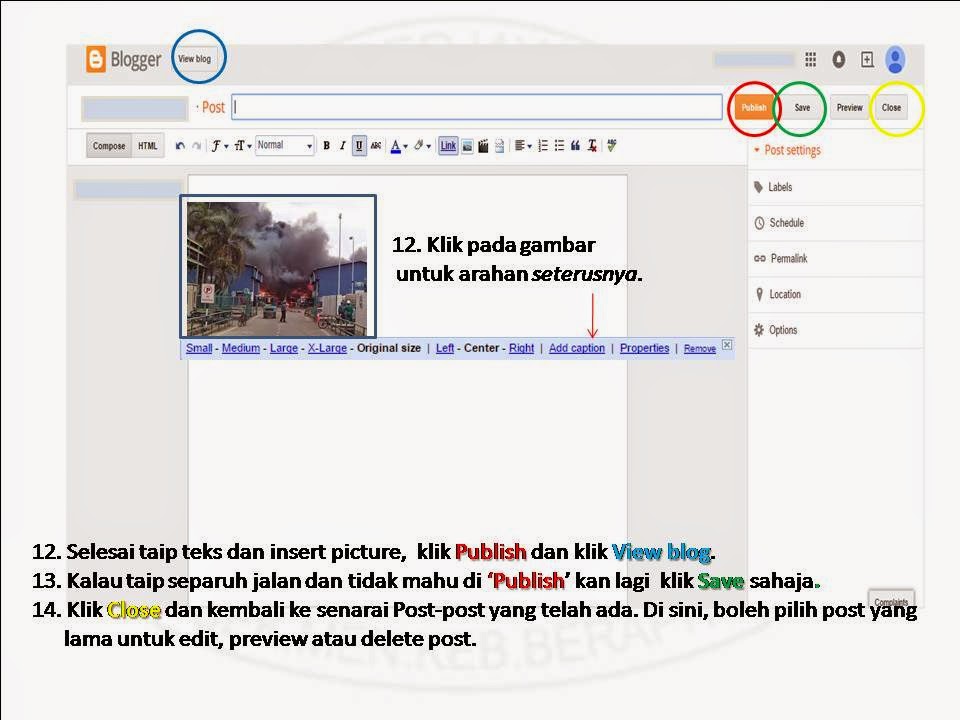Switch to the Compose tab
Screen dimensions: 960x720
coord(108,145)
